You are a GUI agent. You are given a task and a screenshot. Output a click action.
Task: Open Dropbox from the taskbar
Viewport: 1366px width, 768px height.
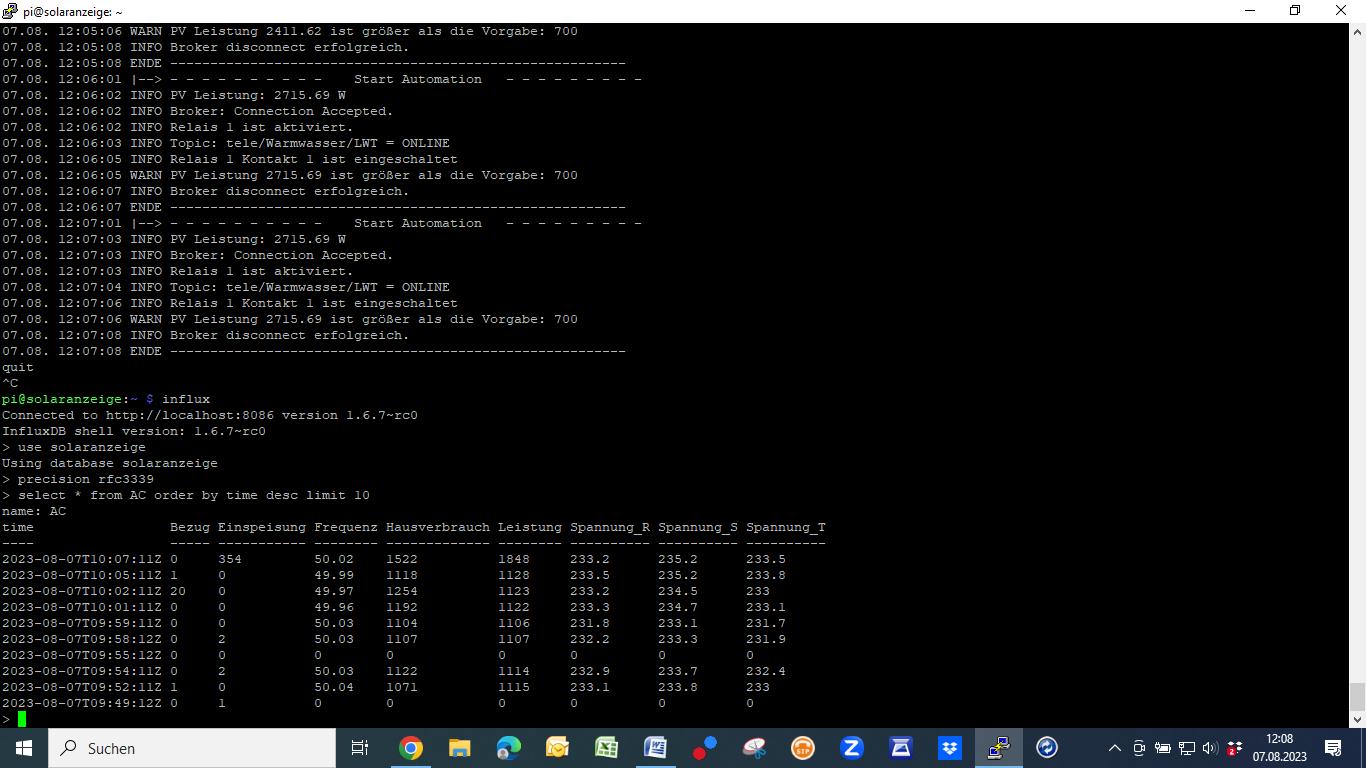pyautogui.click(x=949, y=748)
